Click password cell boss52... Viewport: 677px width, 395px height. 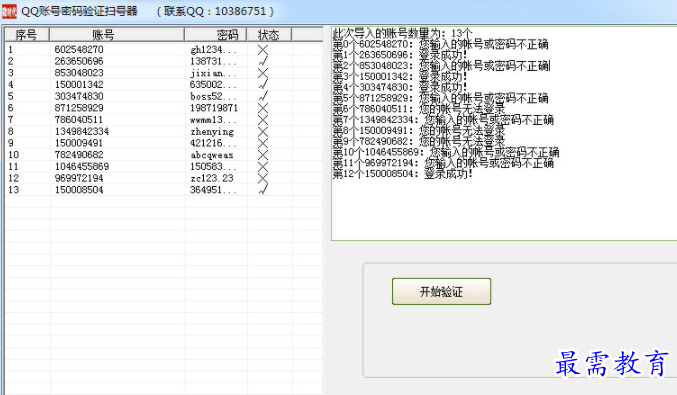213,96
